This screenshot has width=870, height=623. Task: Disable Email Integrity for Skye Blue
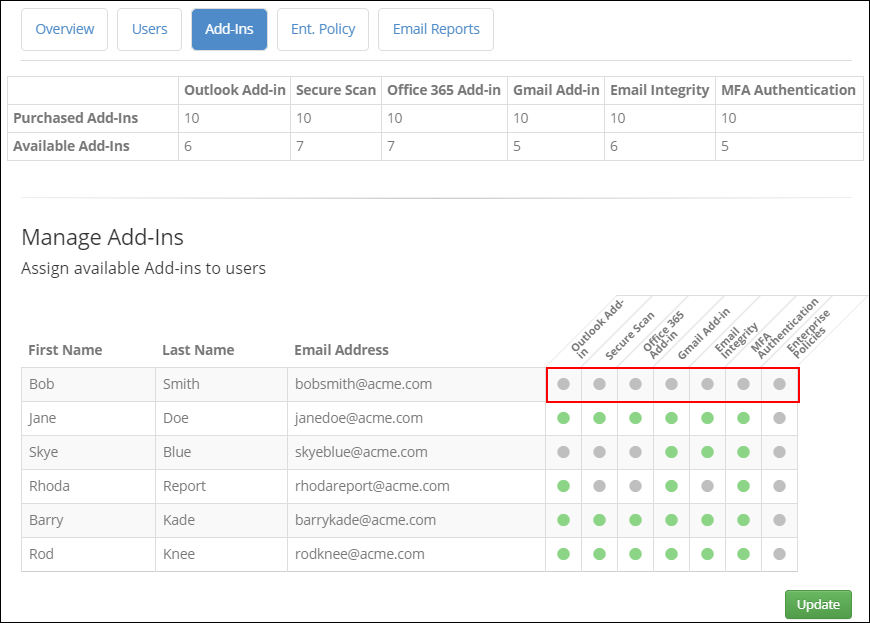(x=707, y=452)
